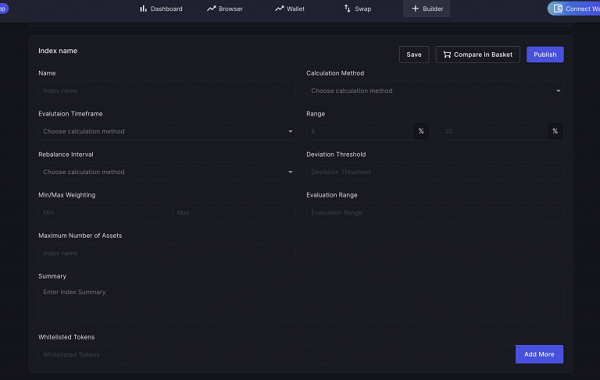Viewport: 600px width, 380px height.
Task: Go to the Wallet tab
Action: (x=290, y=8)
